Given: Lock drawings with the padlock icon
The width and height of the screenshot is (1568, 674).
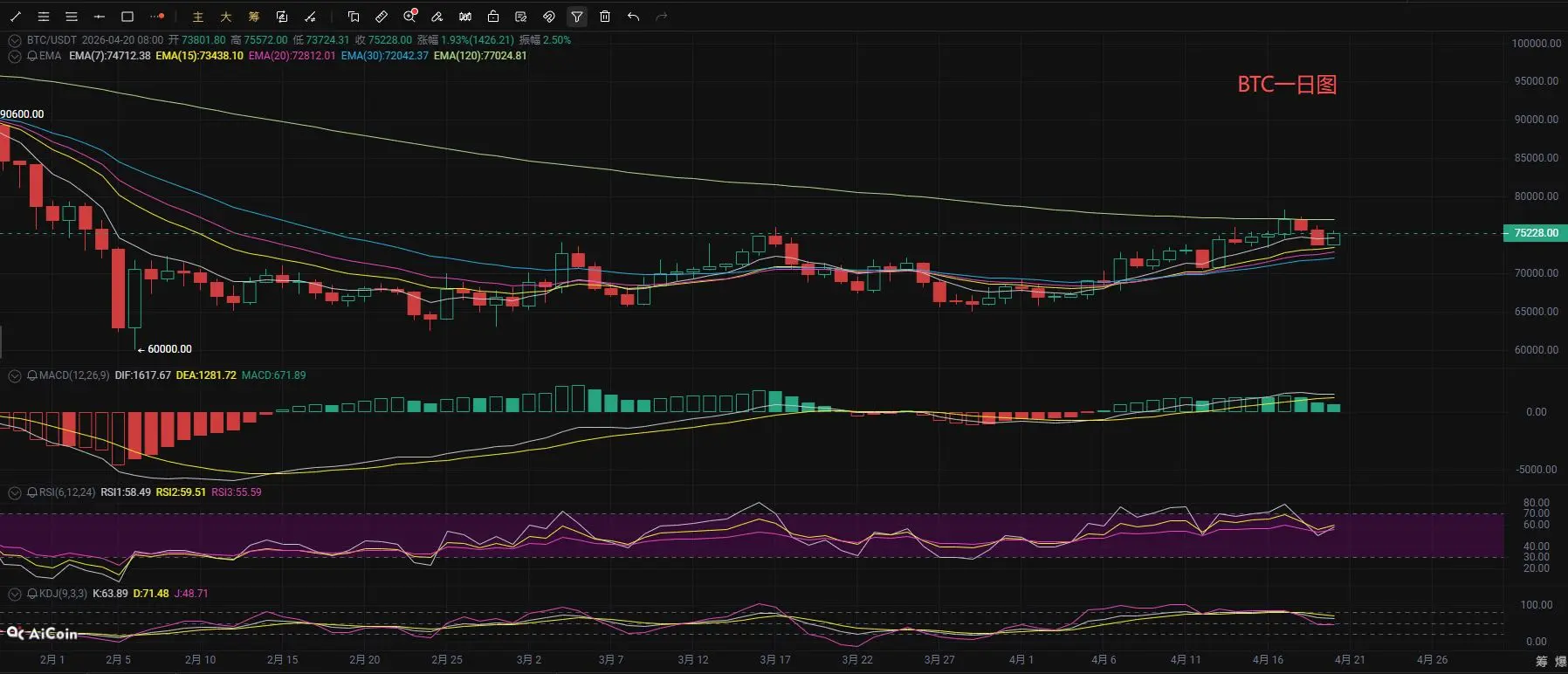Looking at the screenshot, I should 493,17.
